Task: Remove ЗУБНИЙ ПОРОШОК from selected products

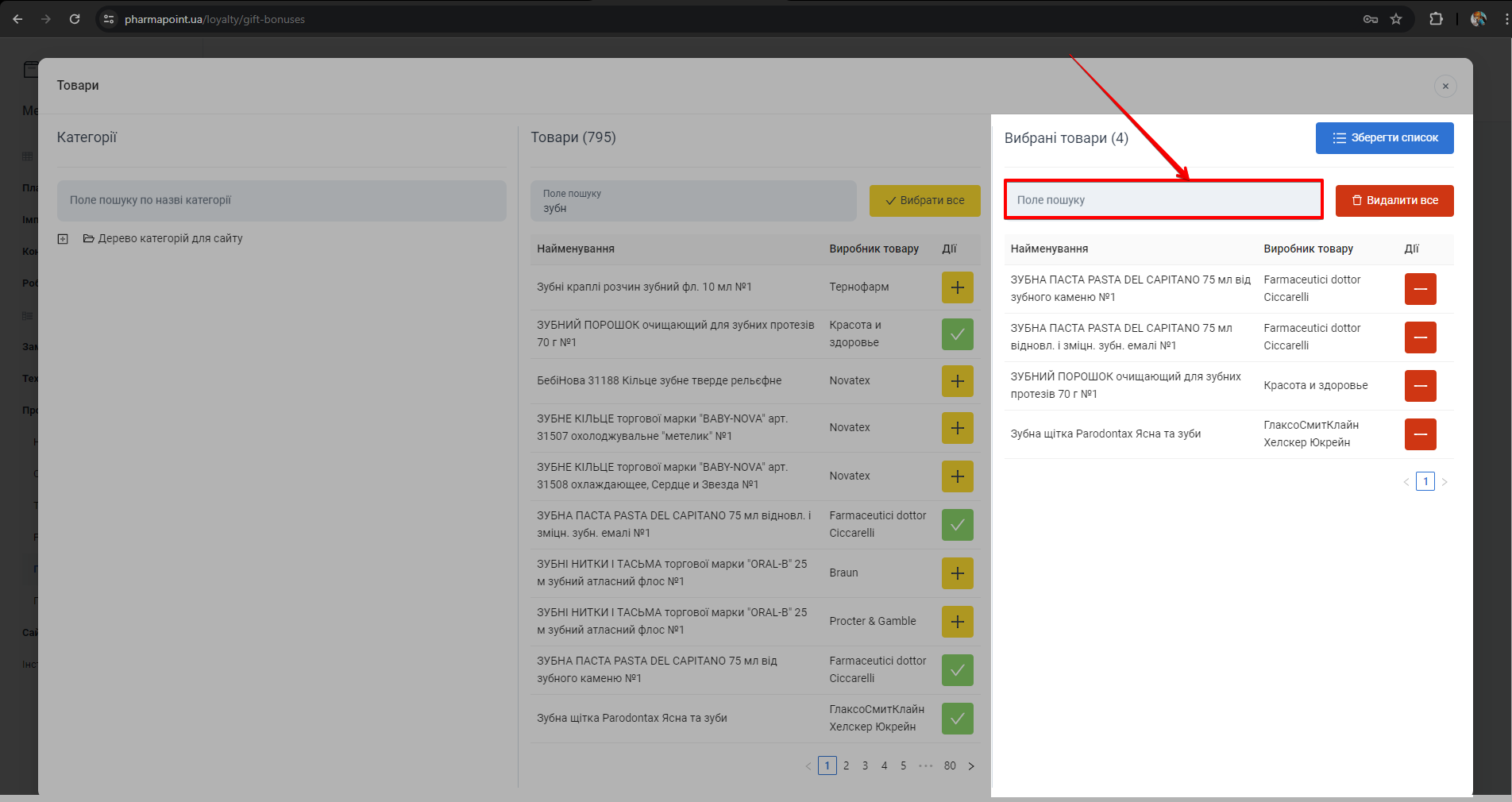Action: tap(1420, 386)
